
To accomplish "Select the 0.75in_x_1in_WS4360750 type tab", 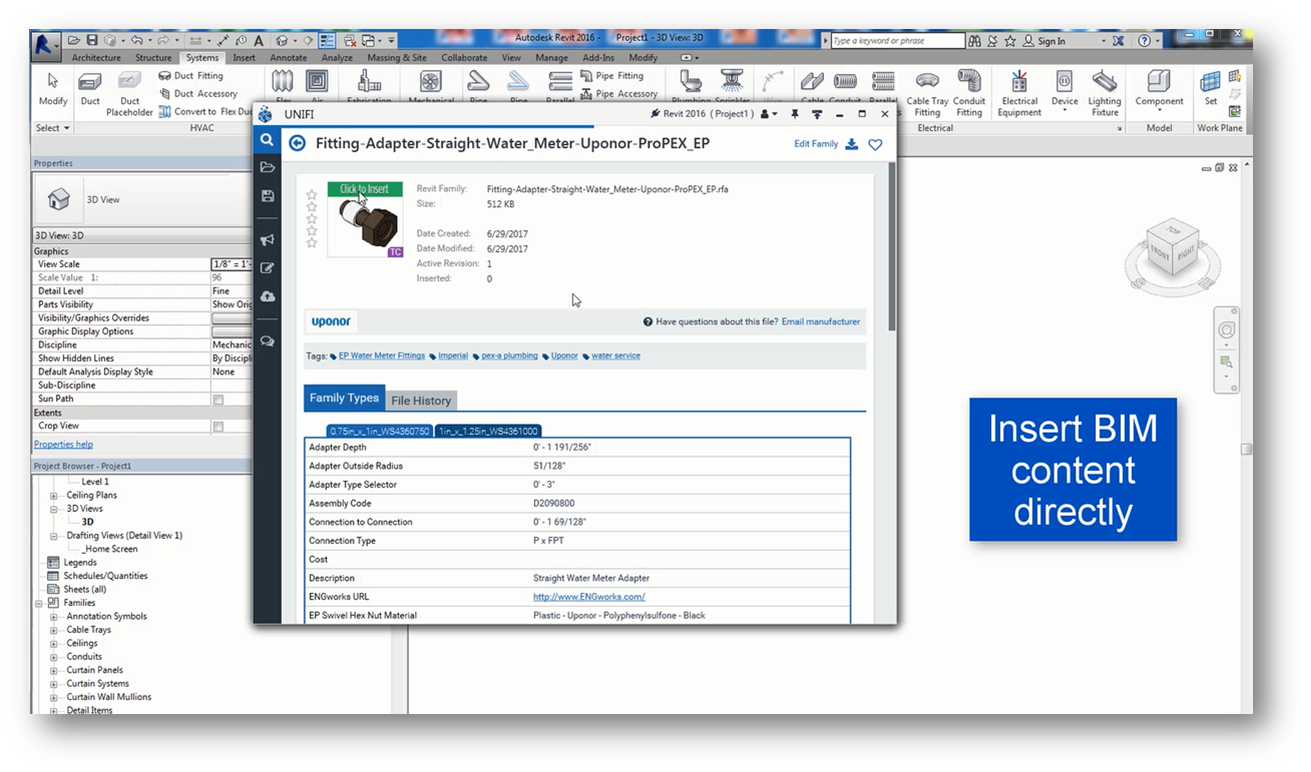I will pos(380,431).
